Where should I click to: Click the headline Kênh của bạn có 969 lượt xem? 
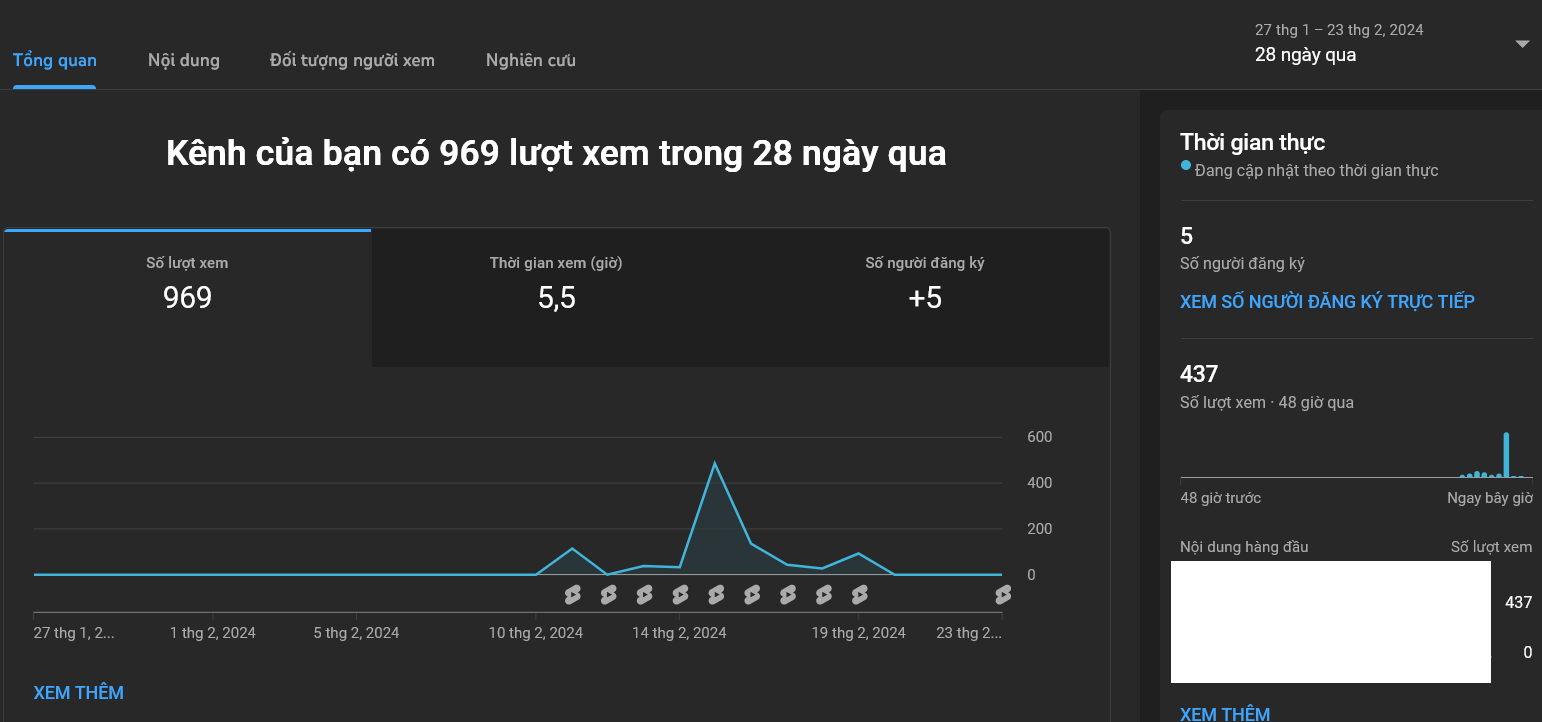[x=556, y=154]
